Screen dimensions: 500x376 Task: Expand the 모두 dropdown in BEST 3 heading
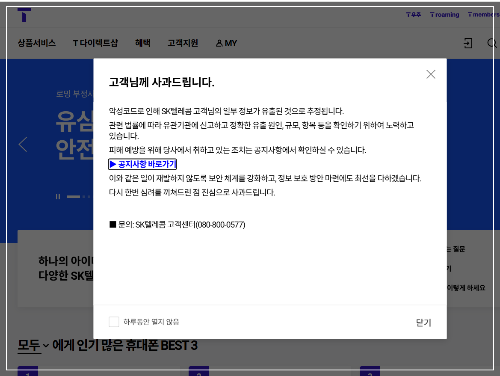(x=33, y=345)
